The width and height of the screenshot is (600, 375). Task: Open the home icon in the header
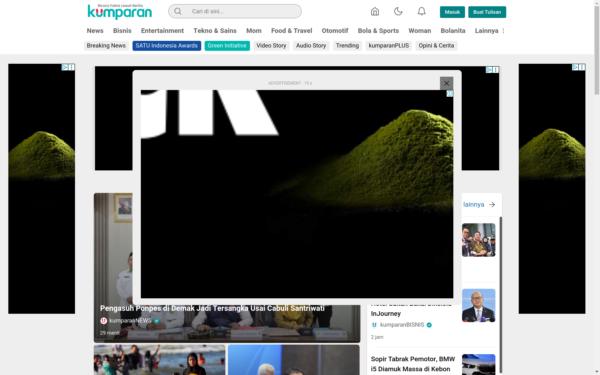click(x=375, y=11)
